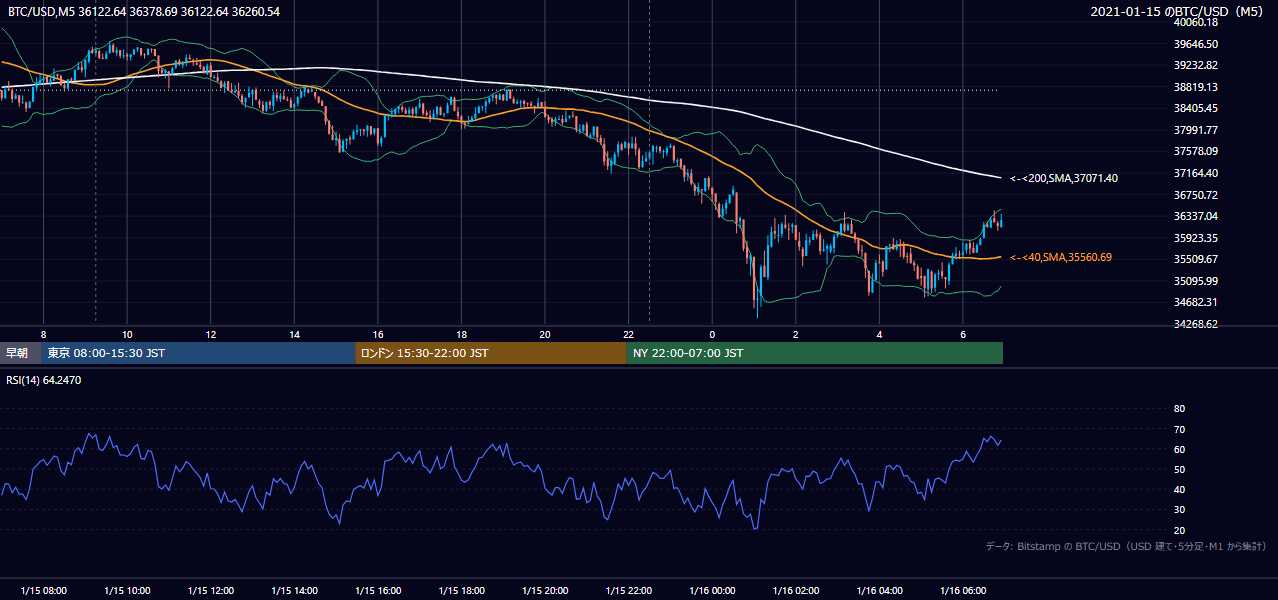1278x600 pixels.
Task: Click hour label 18 under the price chart
Action: click(x=461, y=334)
